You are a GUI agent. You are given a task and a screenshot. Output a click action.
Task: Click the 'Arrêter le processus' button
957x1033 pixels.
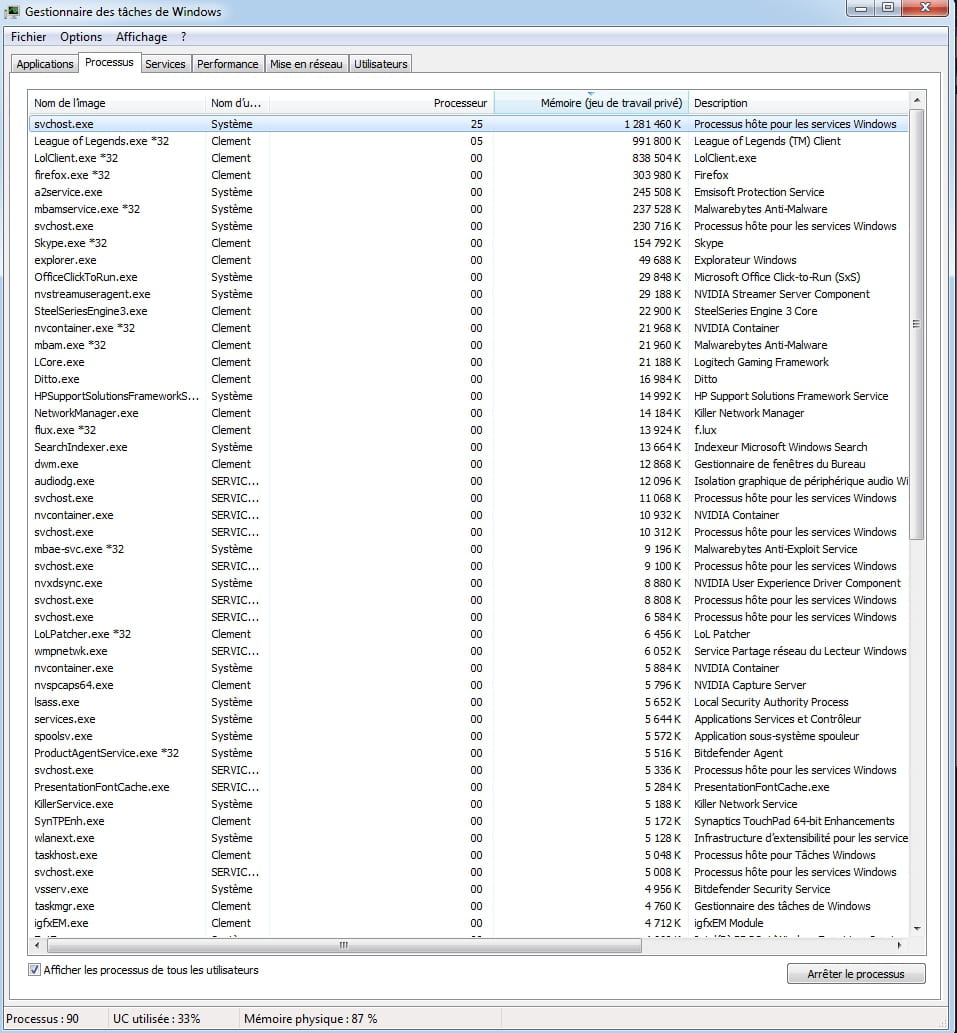tap(855, 974)
